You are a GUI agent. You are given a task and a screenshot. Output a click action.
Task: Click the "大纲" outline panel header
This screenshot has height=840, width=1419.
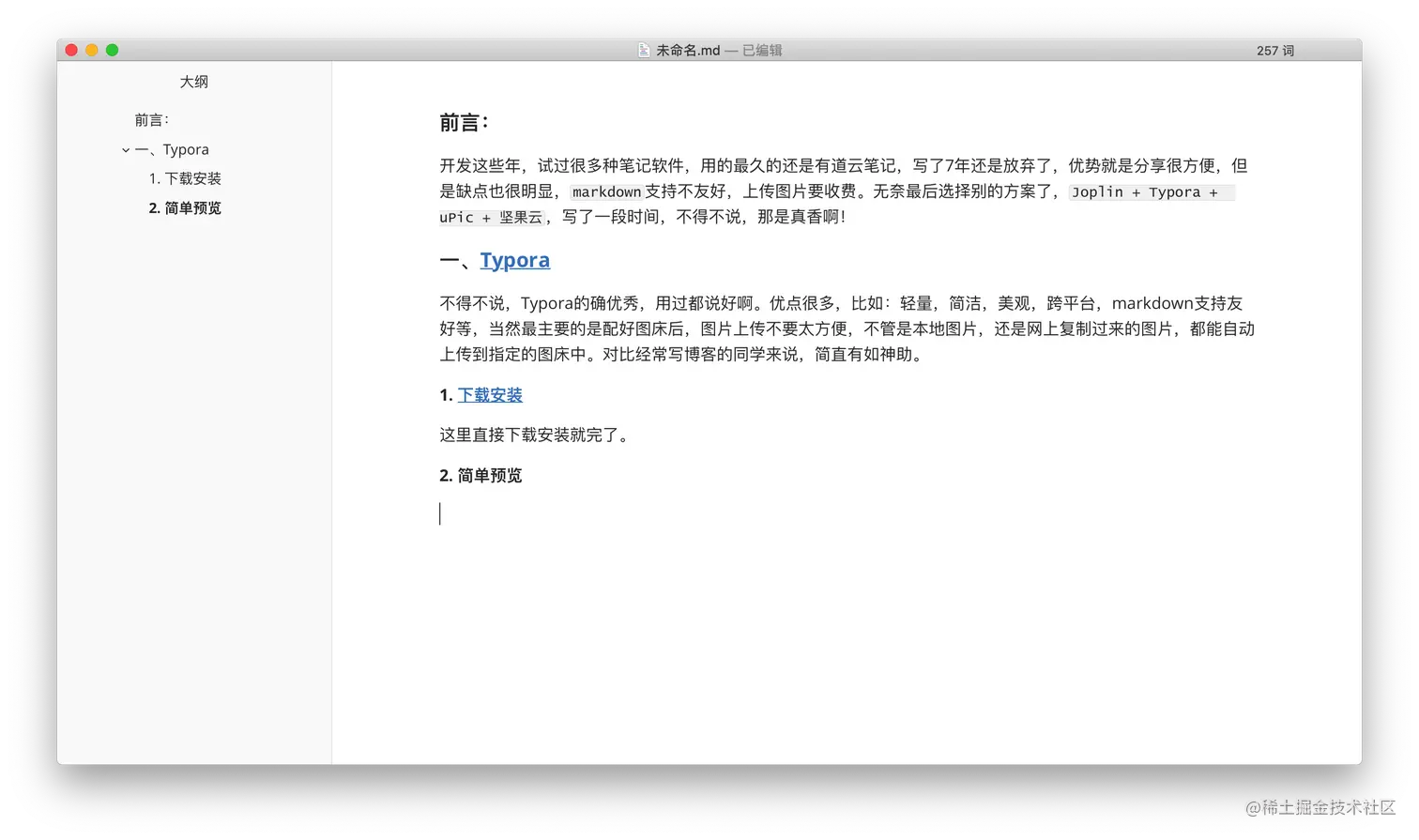(x=194, y=82)
